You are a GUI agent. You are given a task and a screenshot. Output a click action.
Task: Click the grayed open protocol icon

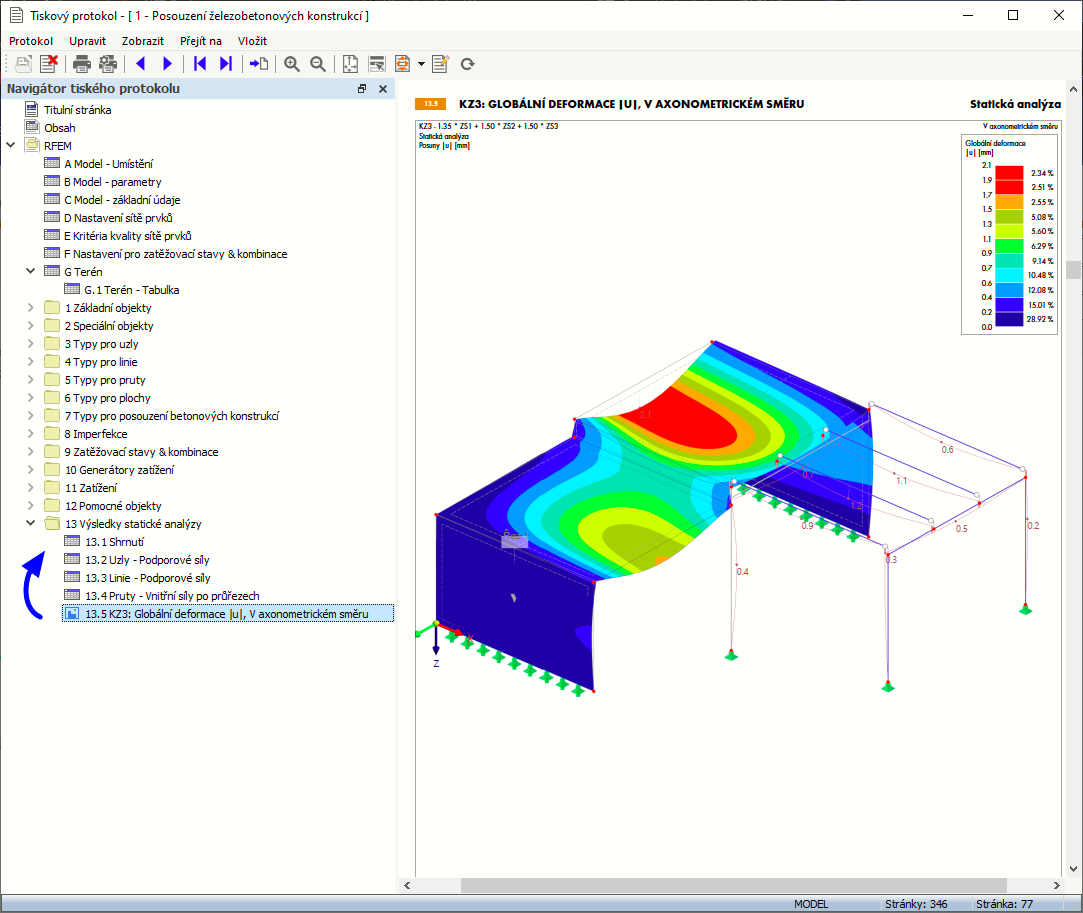[23, 64]
